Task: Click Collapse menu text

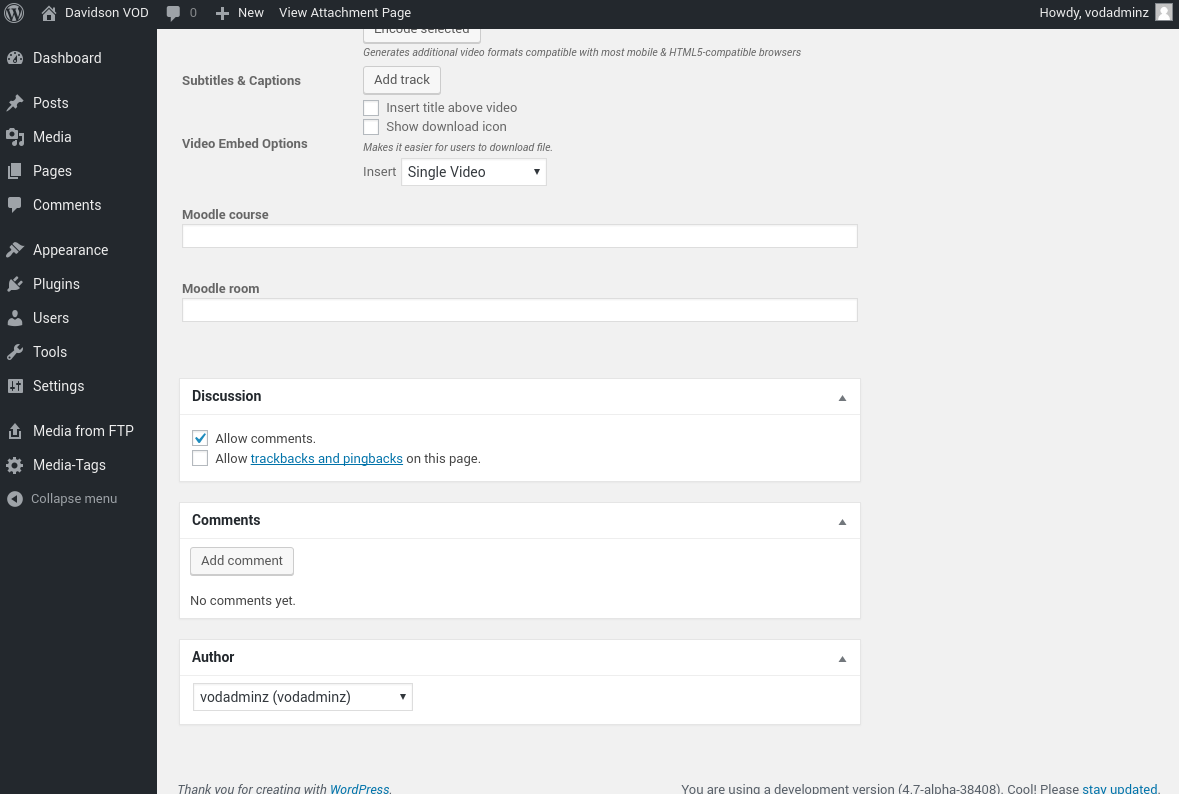Action: (x=74, y=499)
